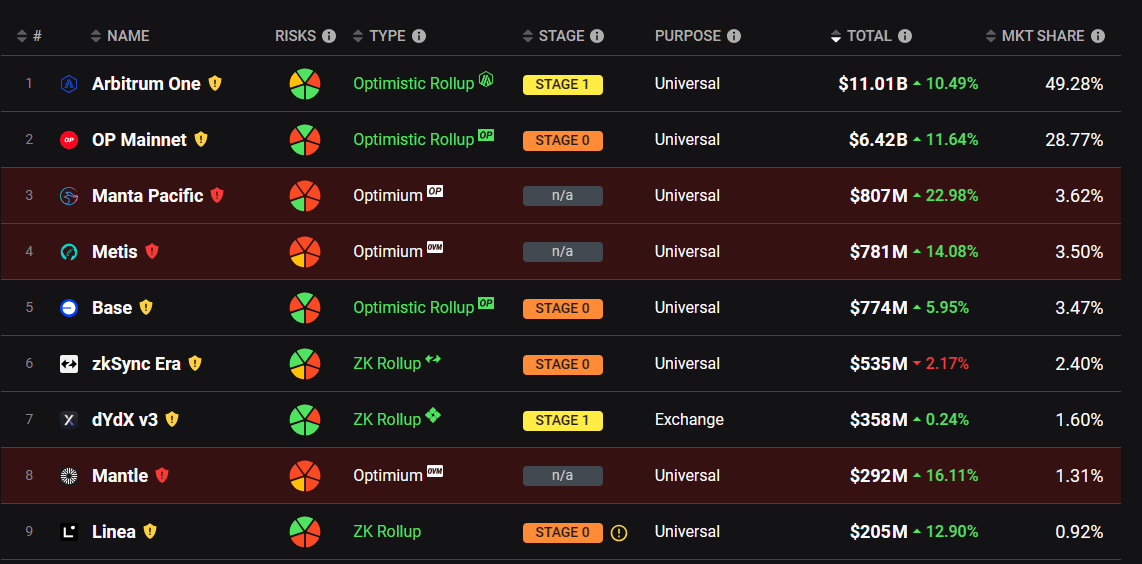Click the info icon next to PURPOSE header

point(734,36)
